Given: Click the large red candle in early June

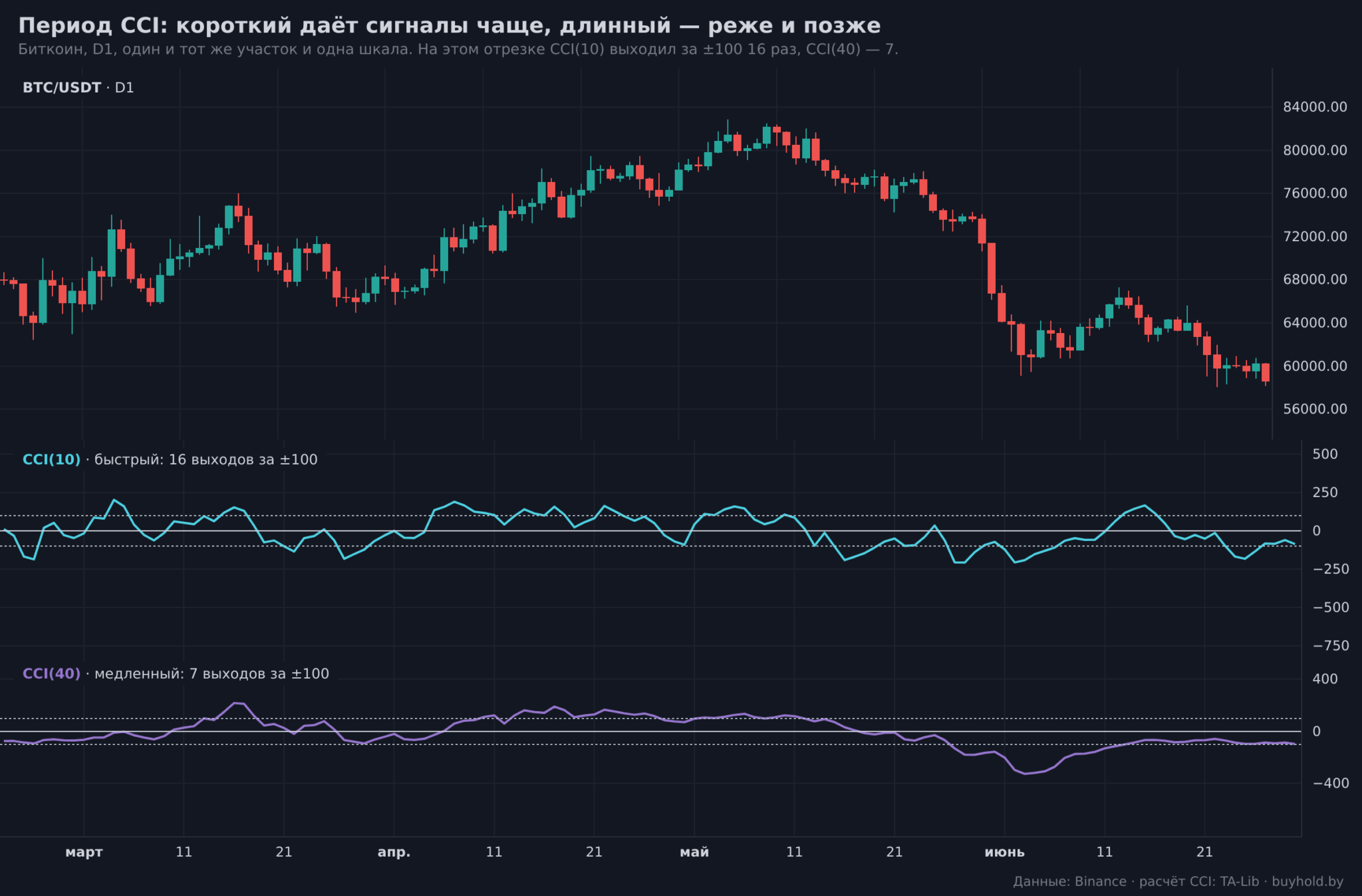Looking at the screenshot, I should (x=992, y=269).
